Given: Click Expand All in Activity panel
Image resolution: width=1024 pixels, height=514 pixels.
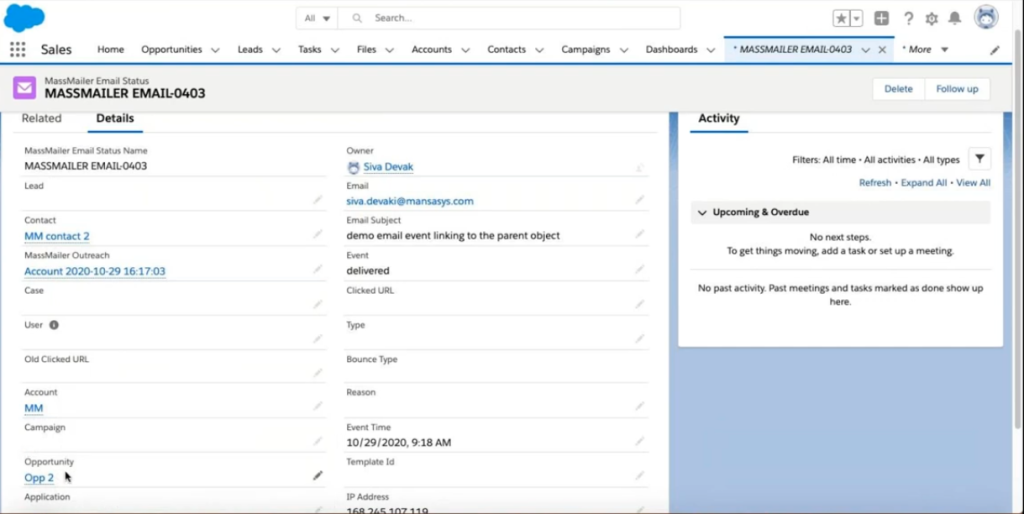Looking at the screenshot, I should pos(924,183).
